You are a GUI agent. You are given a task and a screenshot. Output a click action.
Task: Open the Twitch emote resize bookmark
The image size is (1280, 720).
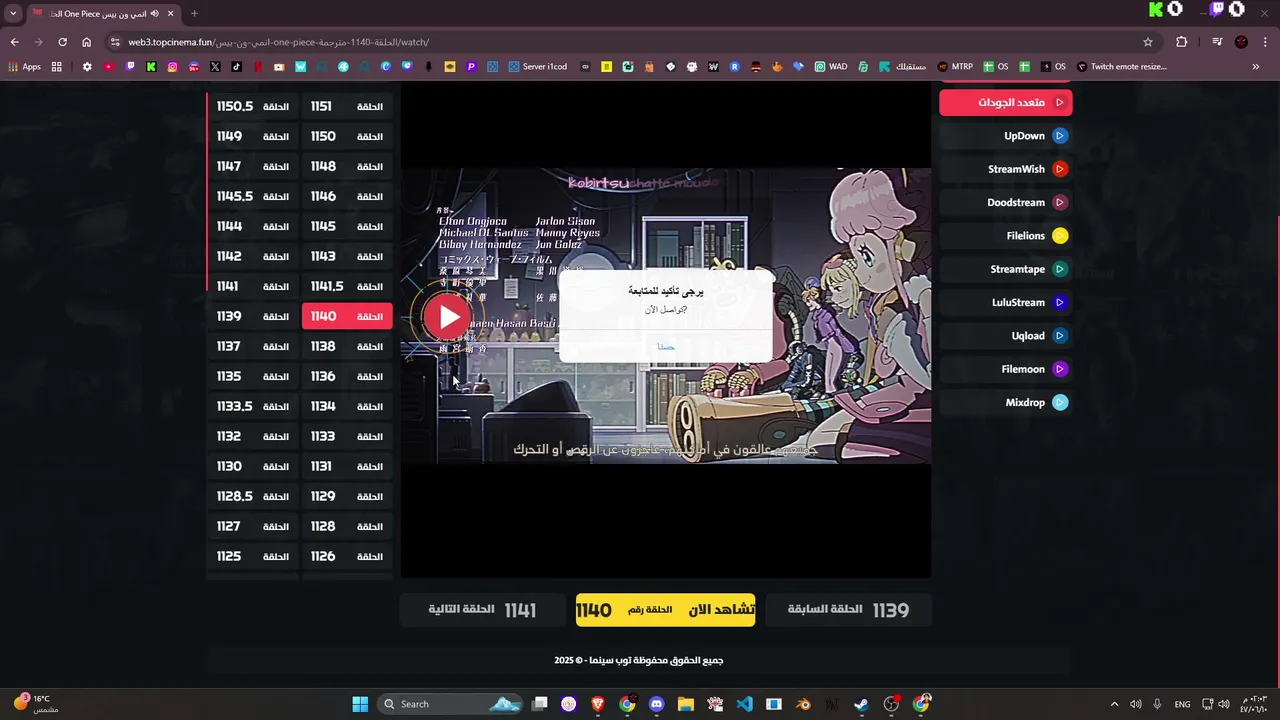[1121, 67]
